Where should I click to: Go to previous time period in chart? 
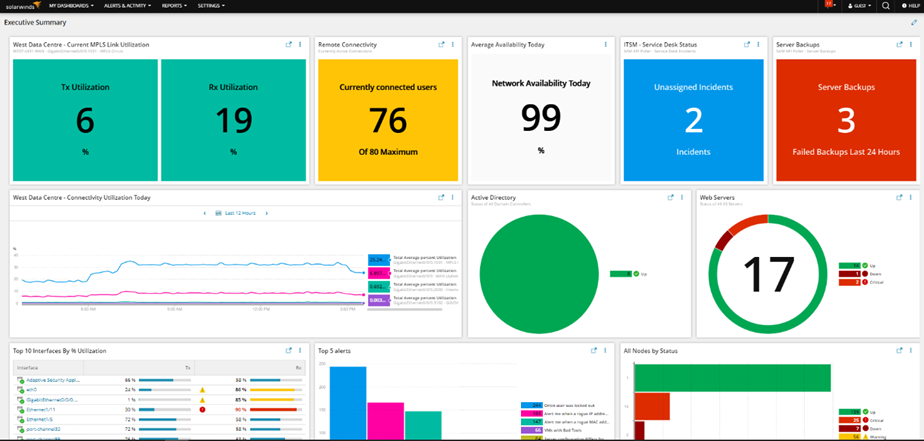coord(204,213)
